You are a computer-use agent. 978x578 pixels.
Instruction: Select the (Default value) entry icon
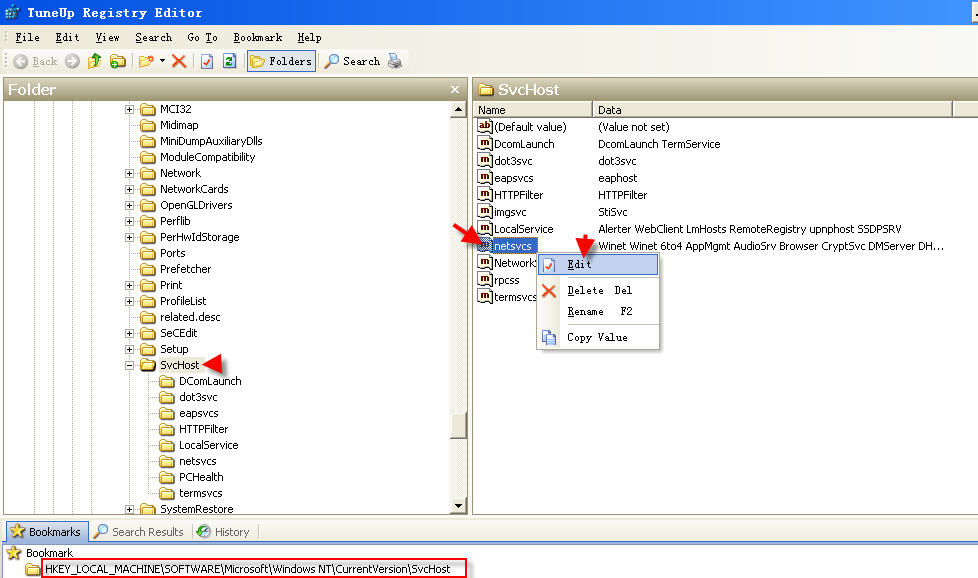485,127
